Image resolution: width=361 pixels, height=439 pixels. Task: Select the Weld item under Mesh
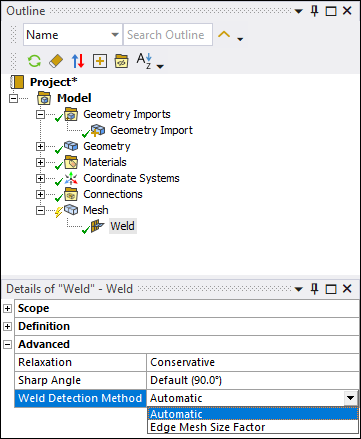point(122,226)
